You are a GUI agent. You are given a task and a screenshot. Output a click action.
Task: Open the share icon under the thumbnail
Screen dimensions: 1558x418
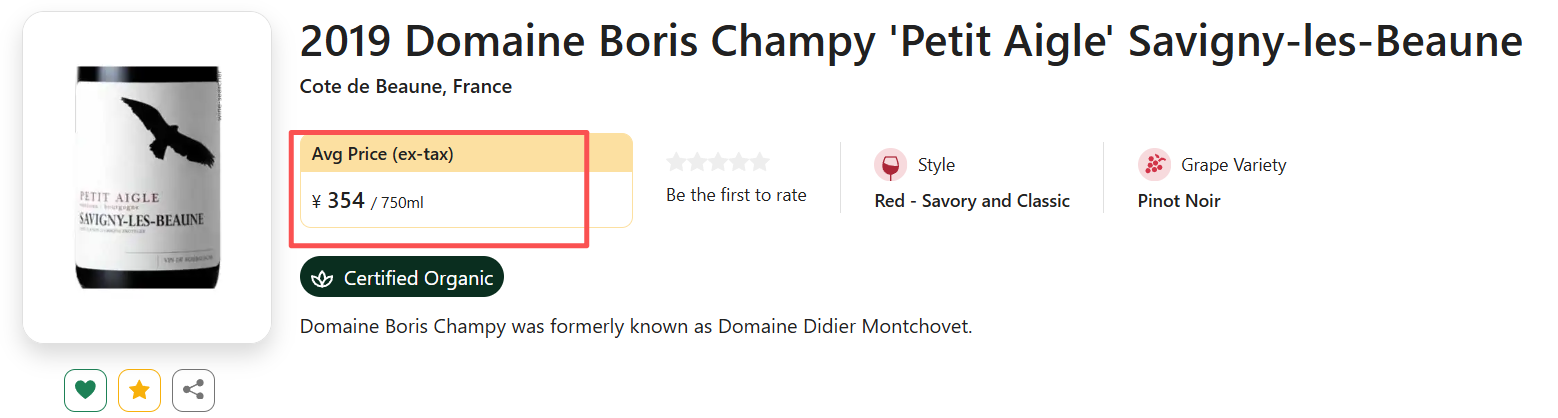pyautogui.click(x=193, y=390)
